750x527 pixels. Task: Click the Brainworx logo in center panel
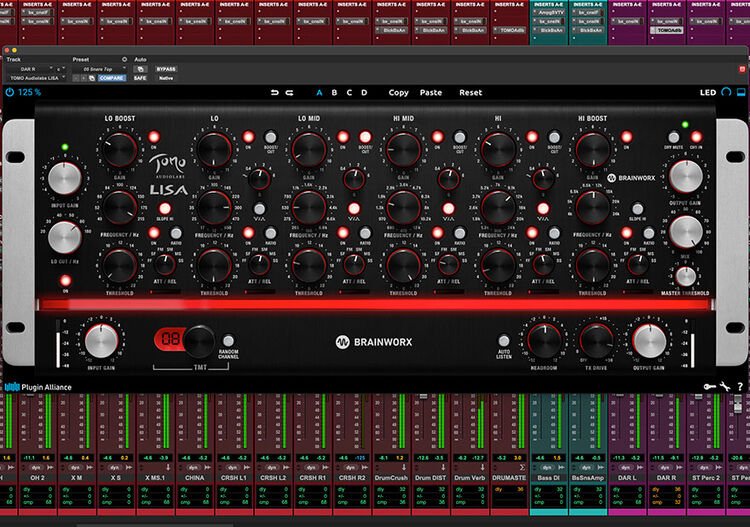point(374,342)
